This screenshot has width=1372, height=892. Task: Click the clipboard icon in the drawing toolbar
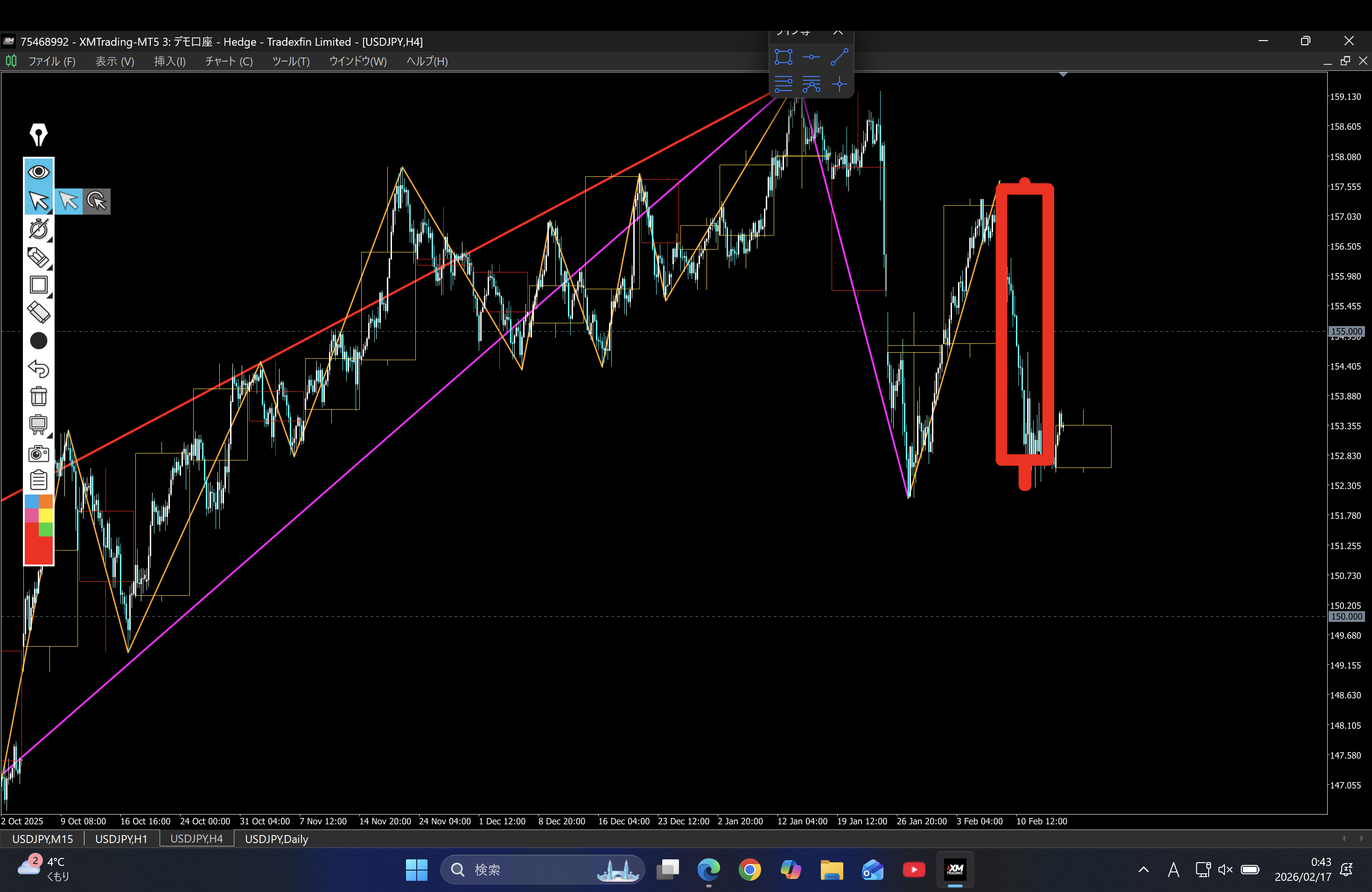pos(39,480)
